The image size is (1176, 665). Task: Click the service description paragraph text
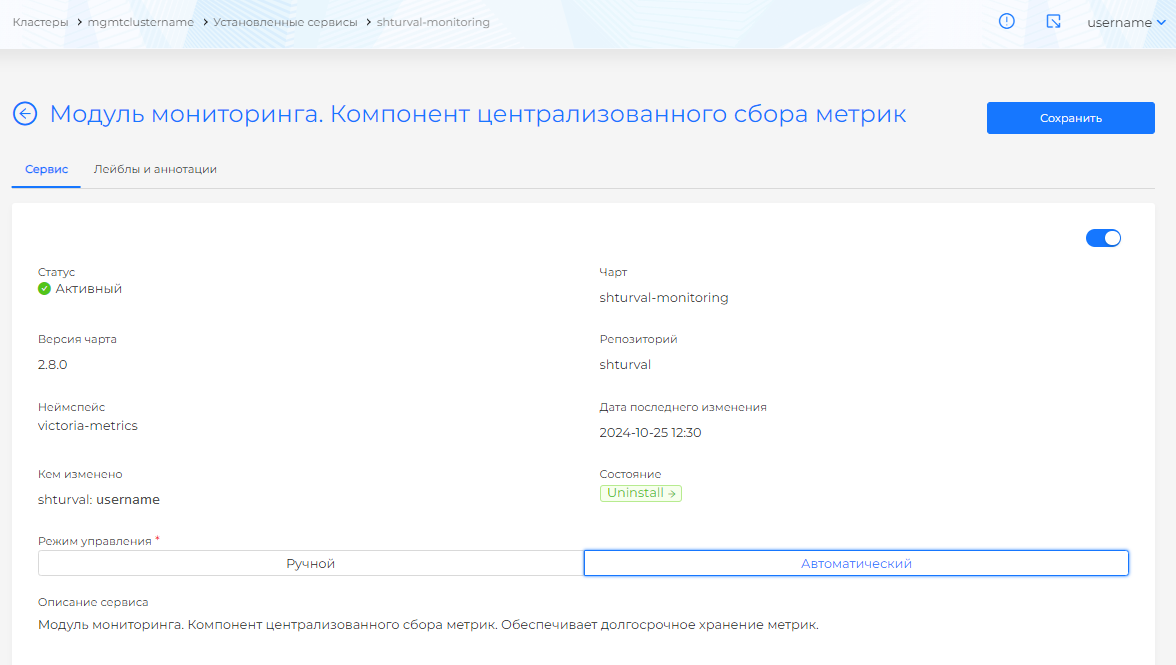[x=428, y=625]
